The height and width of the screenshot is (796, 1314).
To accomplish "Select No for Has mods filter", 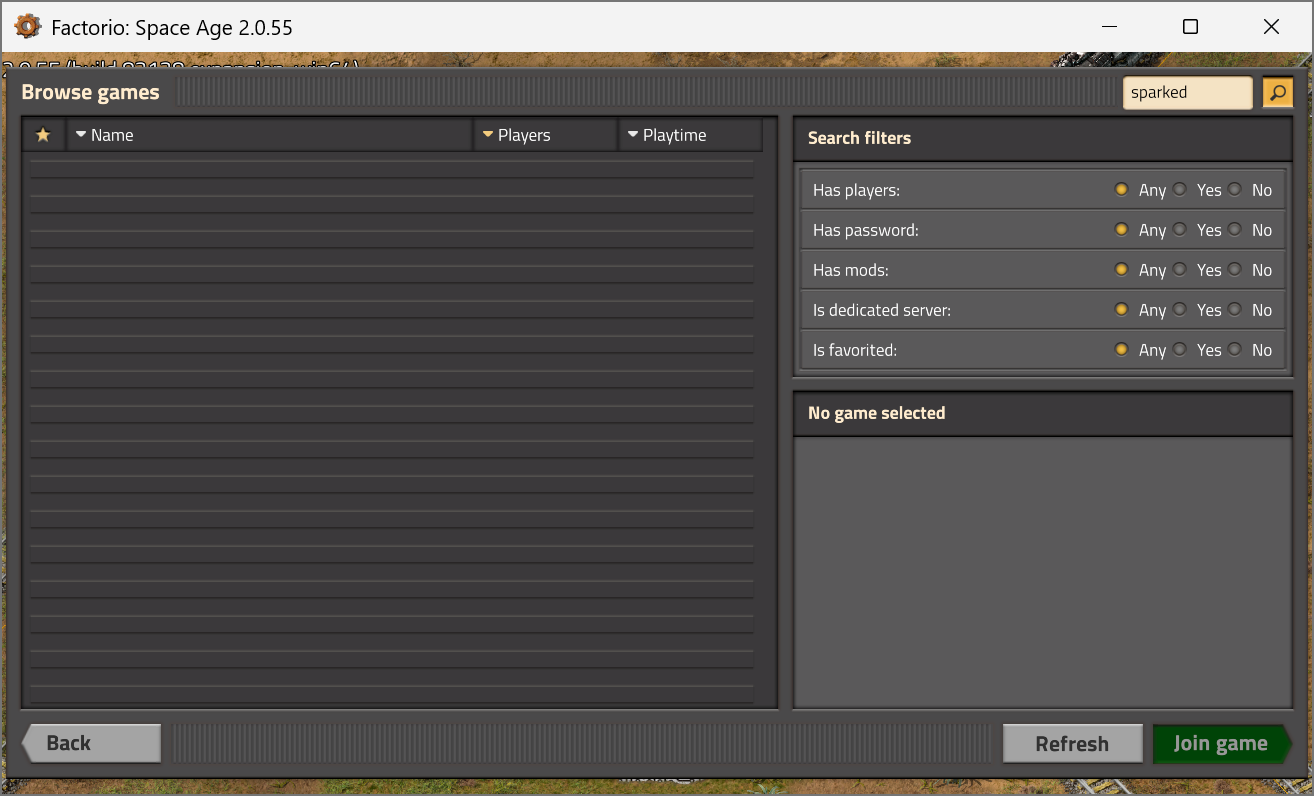I will [1235, 269].
